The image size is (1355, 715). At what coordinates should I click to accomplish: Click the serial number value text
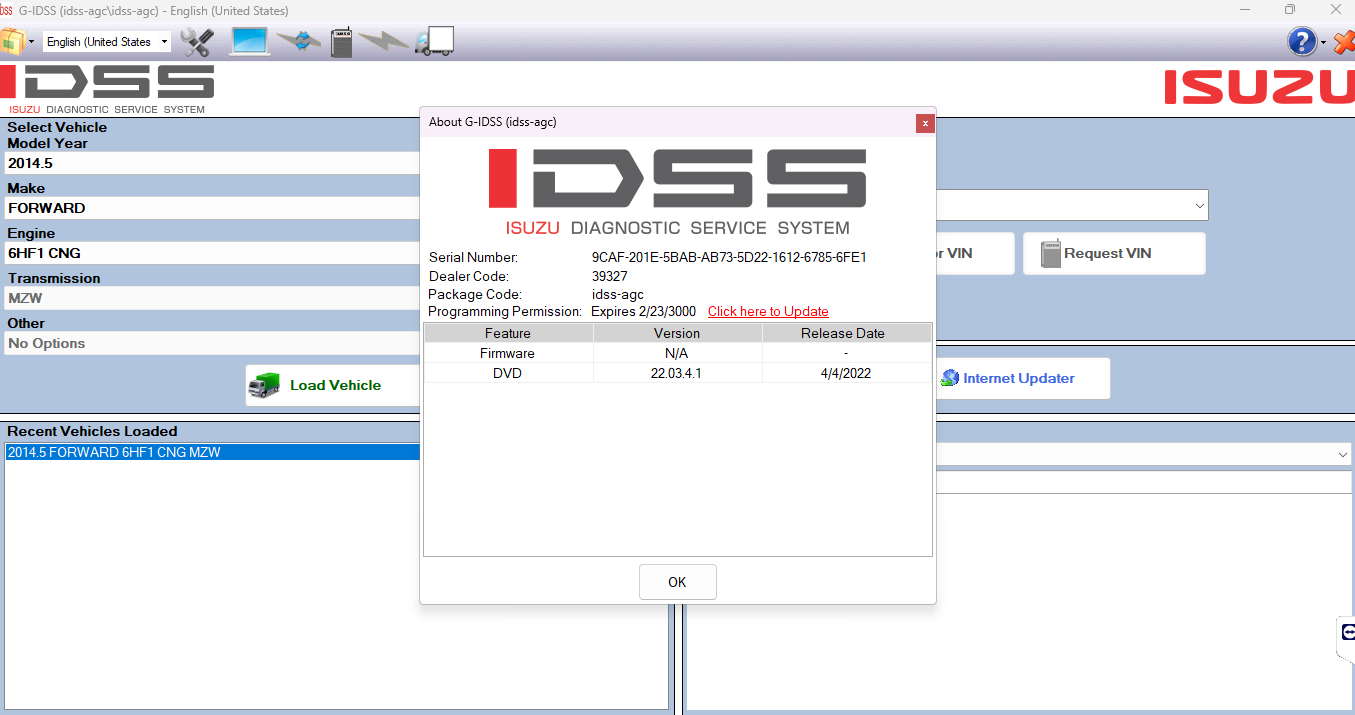[729, 257]
